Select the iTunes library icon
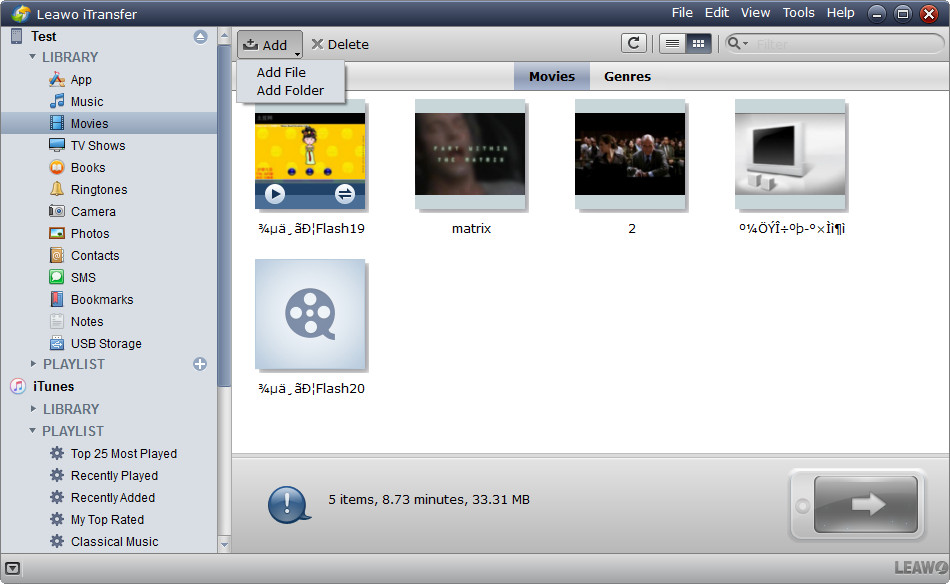This screenshot has height=584, width=950. 18,386
